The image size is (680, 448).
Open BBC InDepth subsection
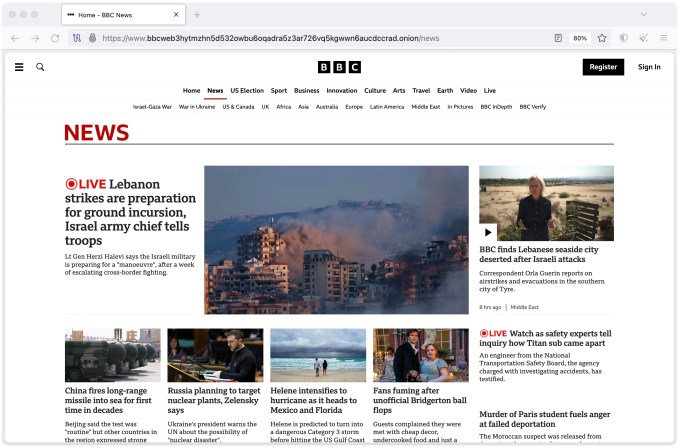496,107
